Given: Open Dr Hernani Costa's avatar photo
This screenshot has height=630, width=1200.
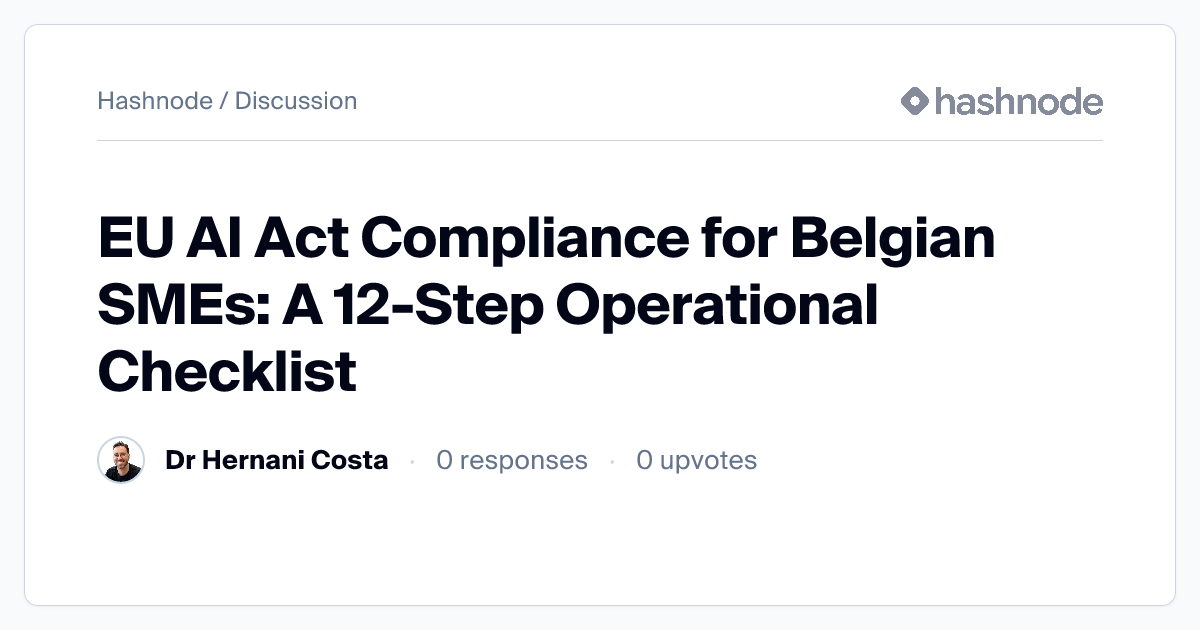Looking at the screenshot, I should click(x=121, y=460).
